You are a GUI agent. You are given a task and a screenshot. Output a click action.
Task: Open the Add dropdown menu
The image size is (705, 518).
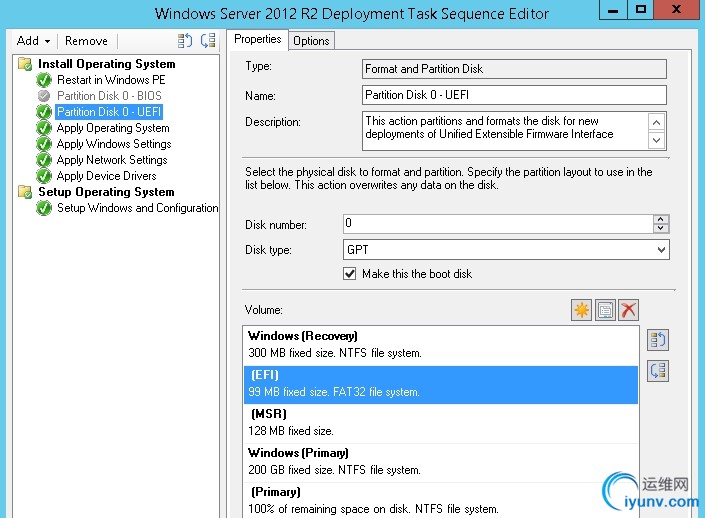pyautogui.click(x=33, y=41)
